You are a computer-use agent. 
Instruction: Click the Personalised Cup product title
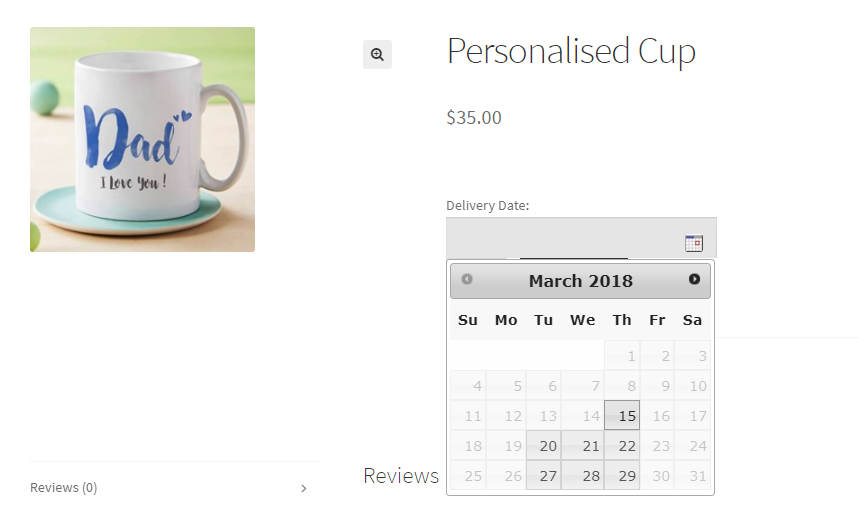coord(571,51)
